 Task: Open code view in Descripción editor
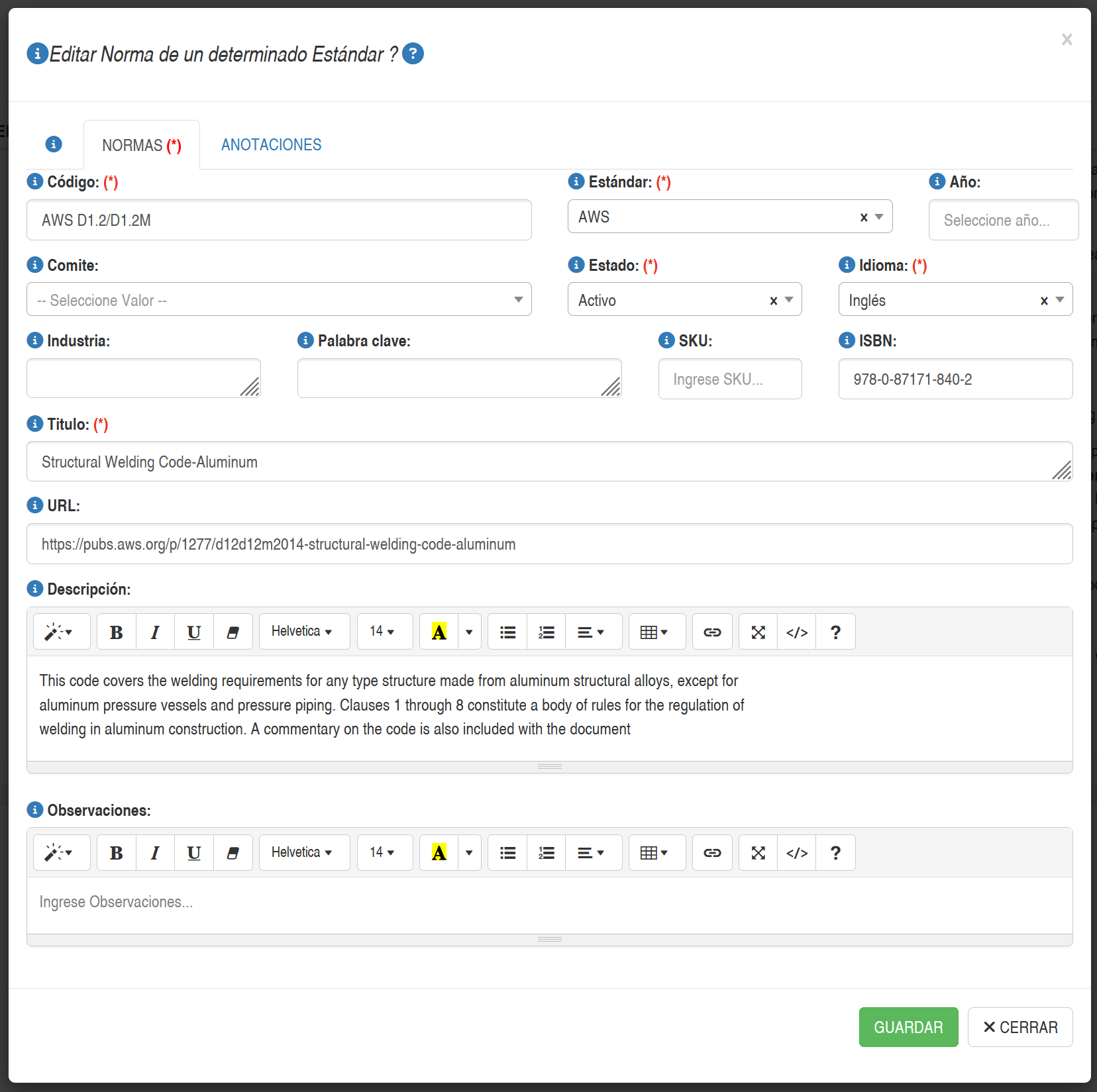(797, 632)
